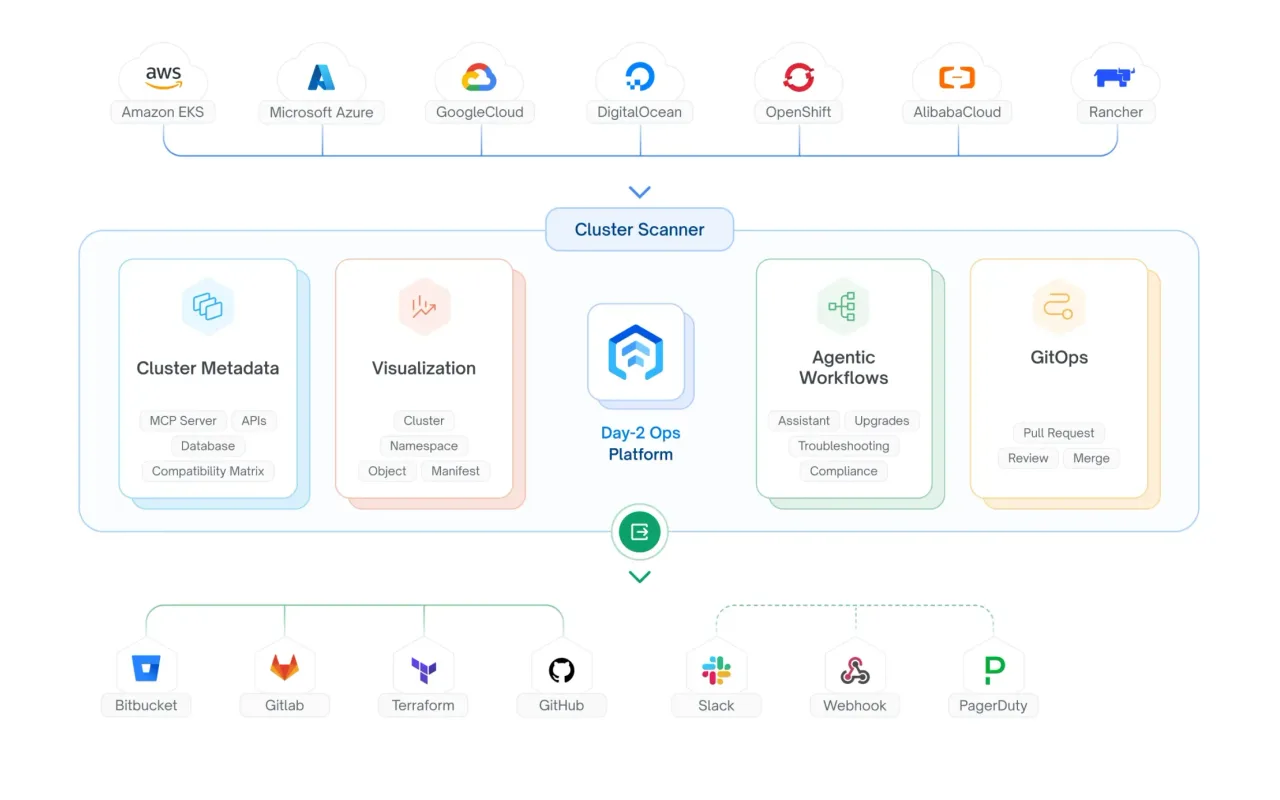The height and width of the screenshot is (800, 1280).
Task: Select the Object tag
Action: click(387, 471)
